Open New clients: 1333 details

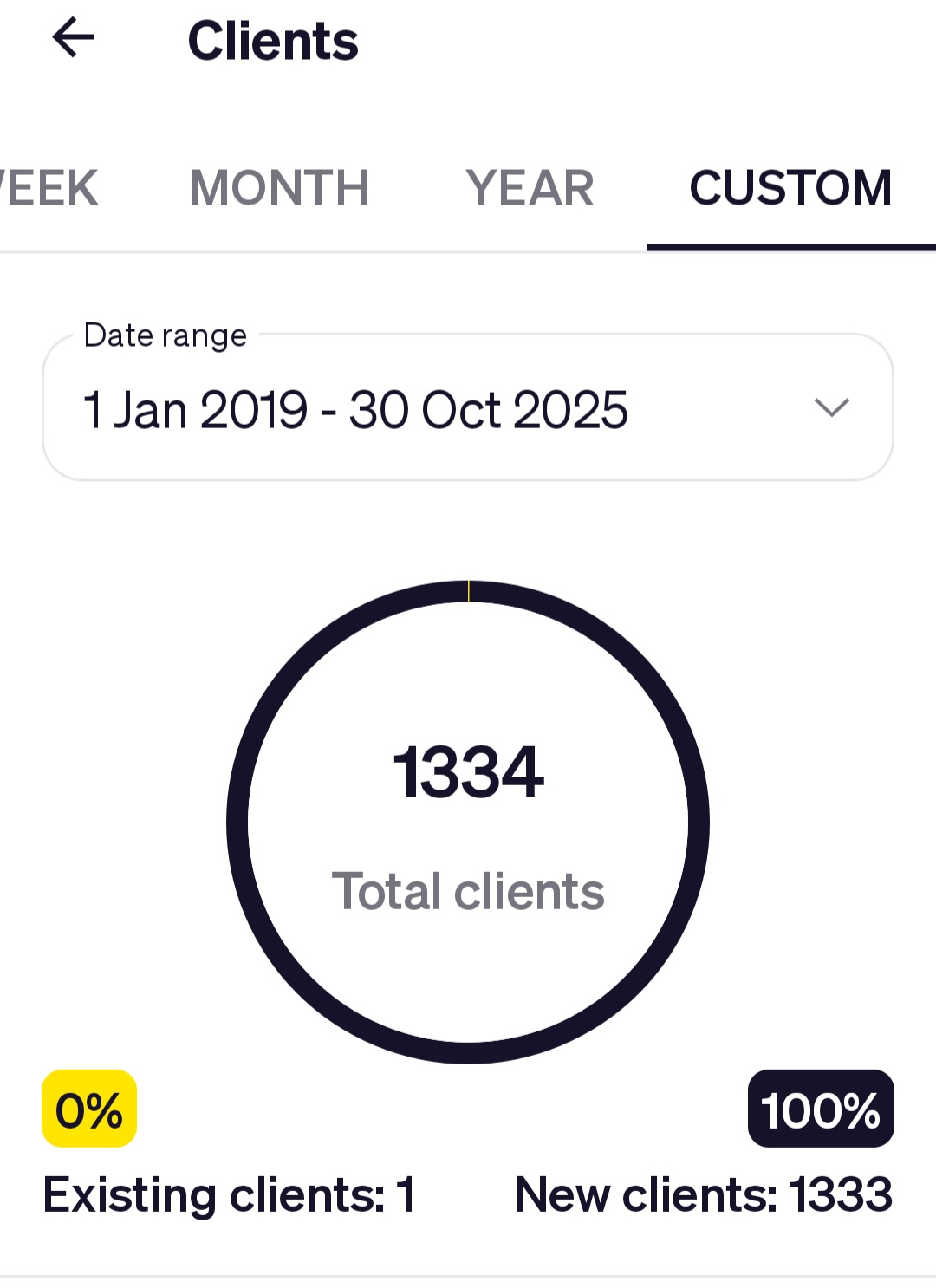tap(703, 1194)
